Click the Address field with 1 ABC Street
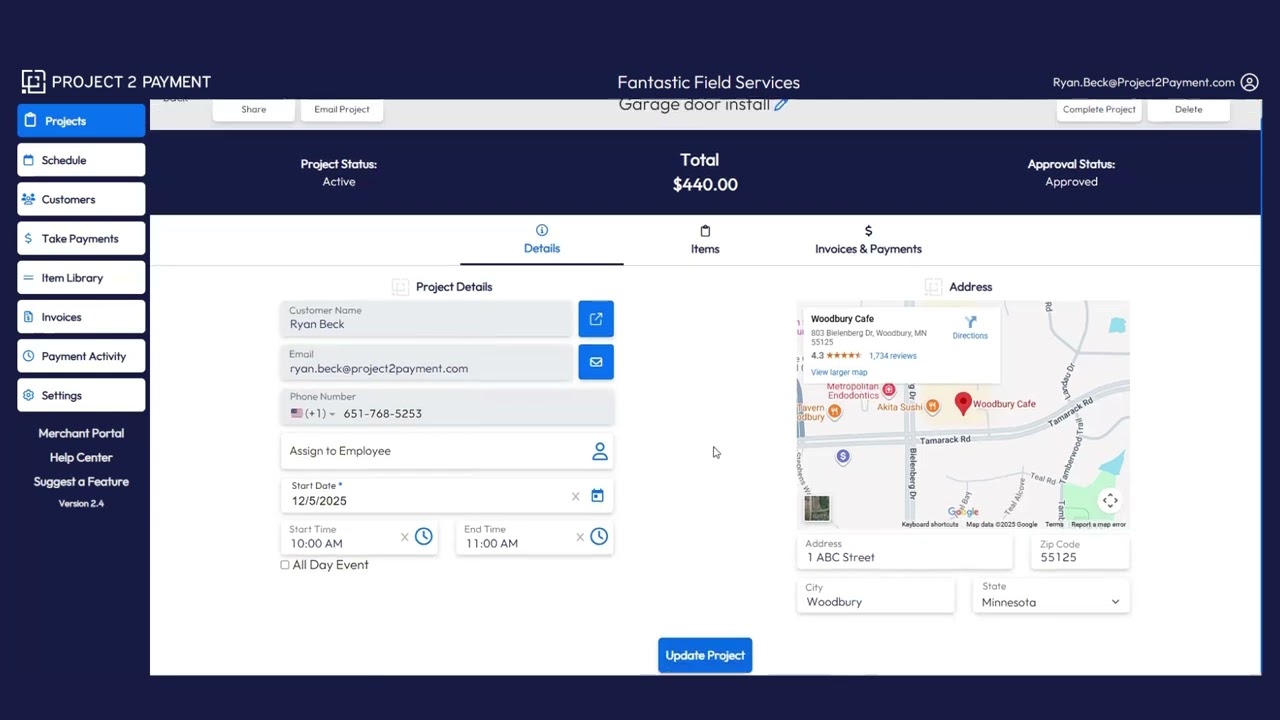 [905, 552]
